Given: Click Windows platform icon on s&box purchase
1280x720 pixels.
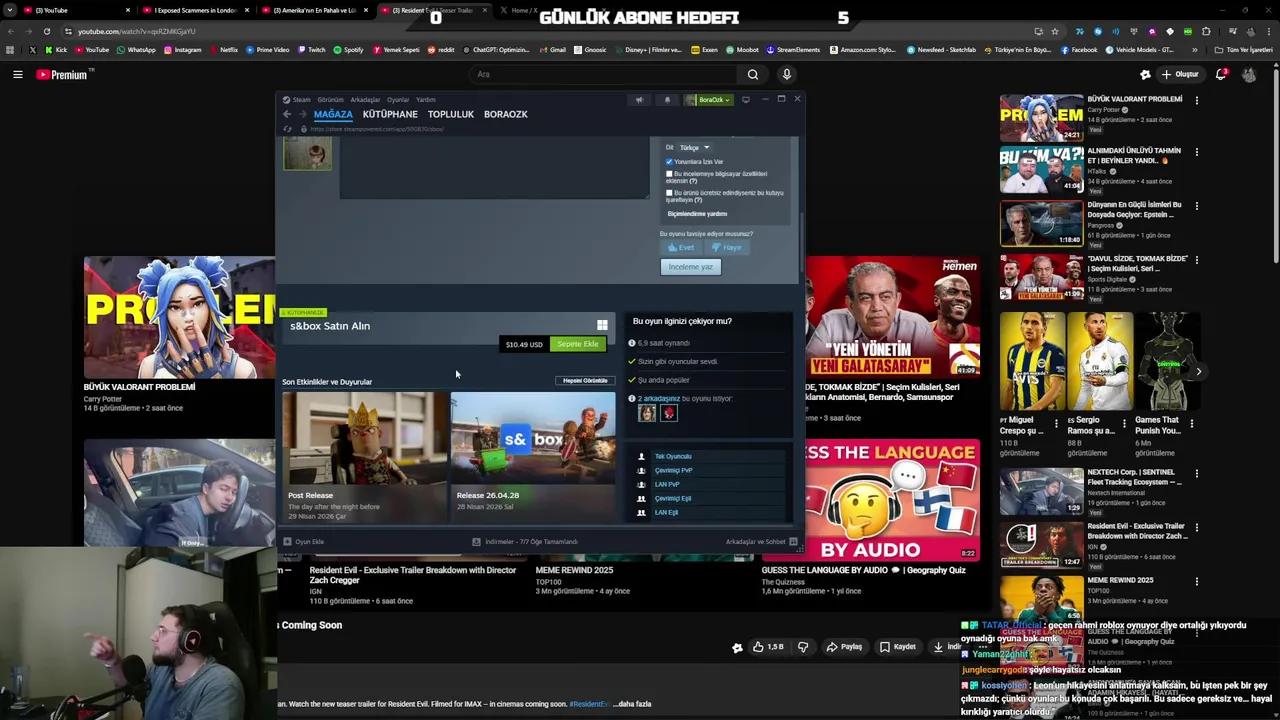Looking at the screenshot, I should tap(602, 325).
